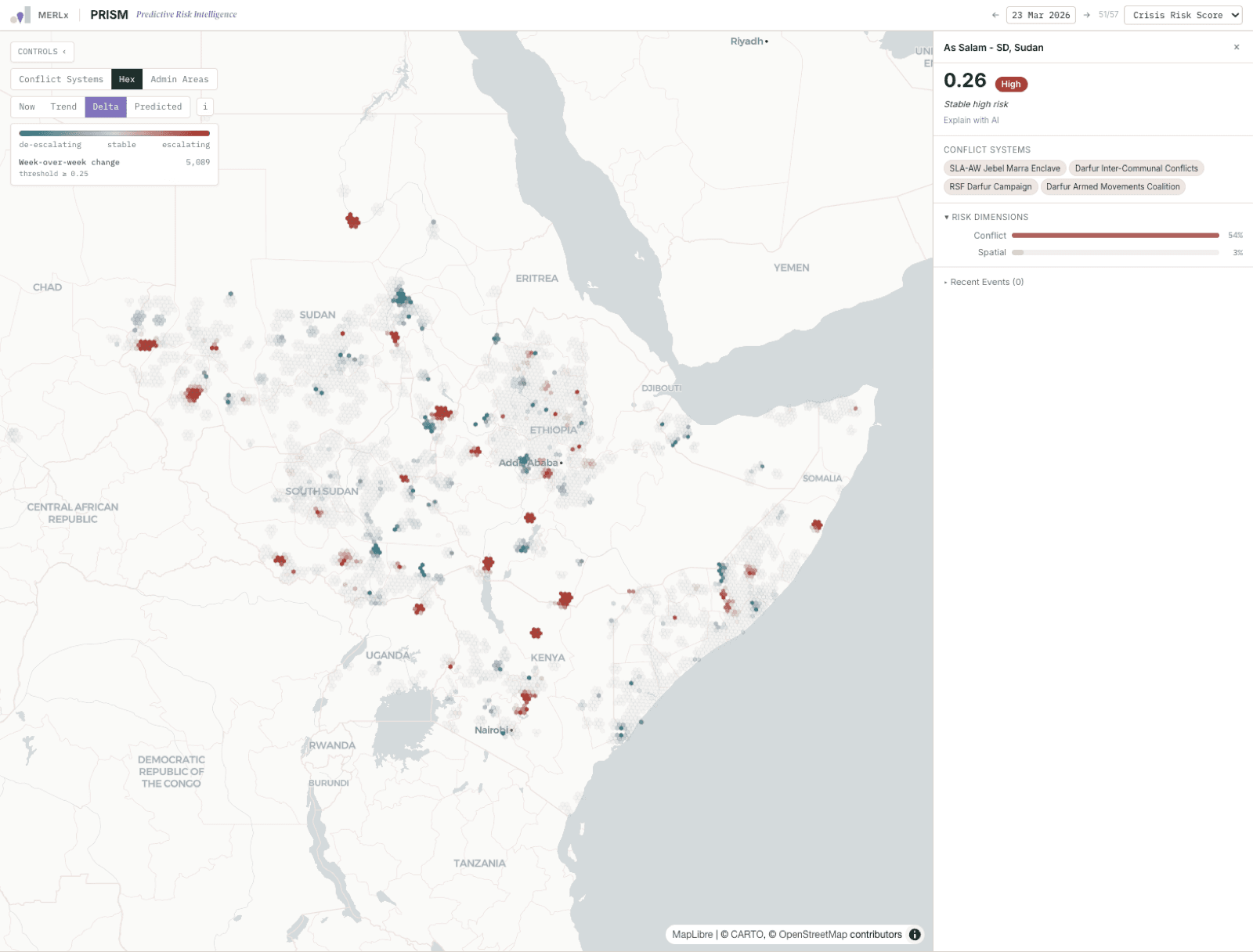Click the Spatial risk dimension bar

tap(1115, 252)
